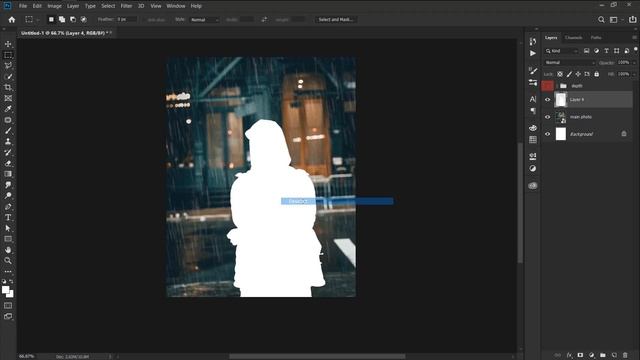This screenshot has width=640, height=360.
Task: Toggle lock position icon
Action: click(x=578, y=74)
